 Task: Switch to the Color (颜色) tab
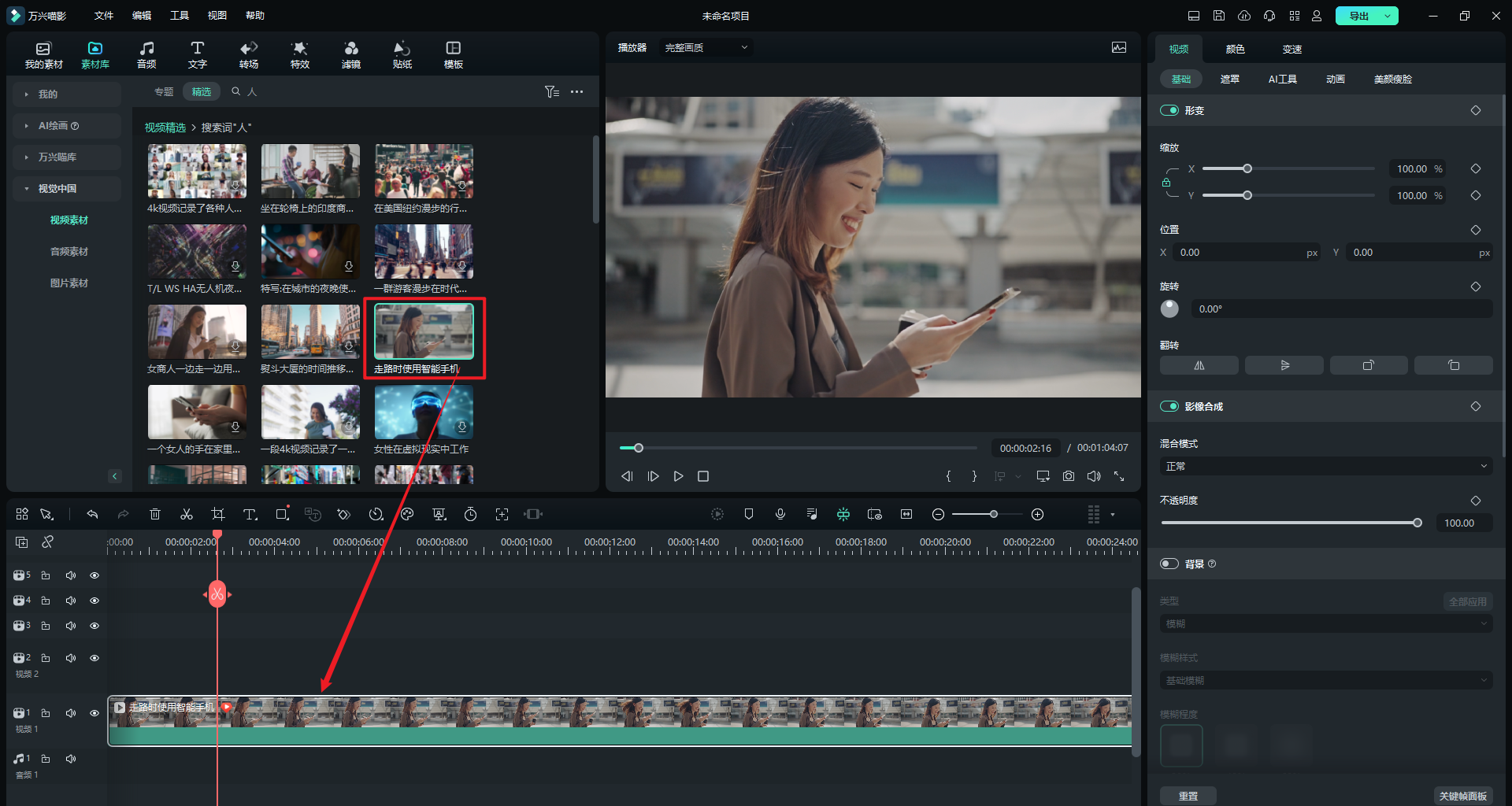[x=1235, y=49]
